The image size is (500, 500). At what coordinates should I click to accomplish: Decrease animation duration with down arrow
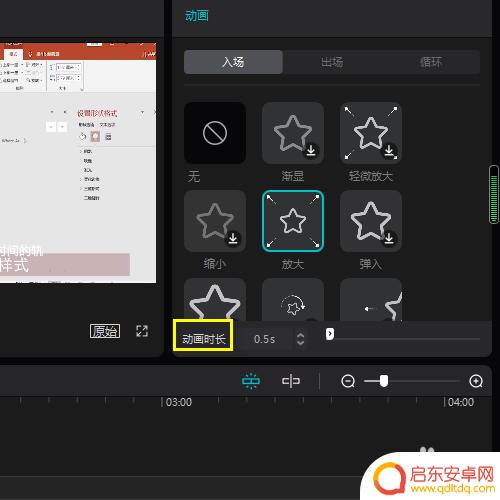tap(300, 343)
